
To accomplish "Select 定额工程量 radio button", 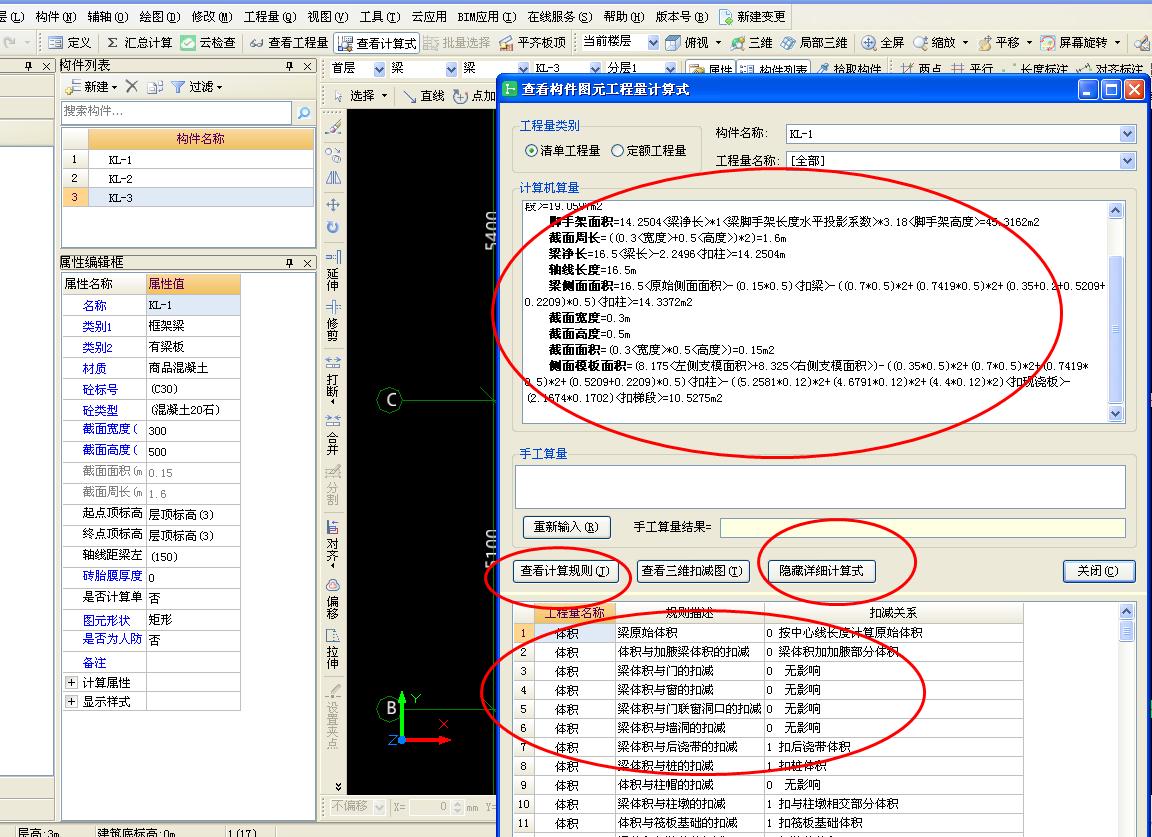I will pyautogui.click(x=617, y=151).
